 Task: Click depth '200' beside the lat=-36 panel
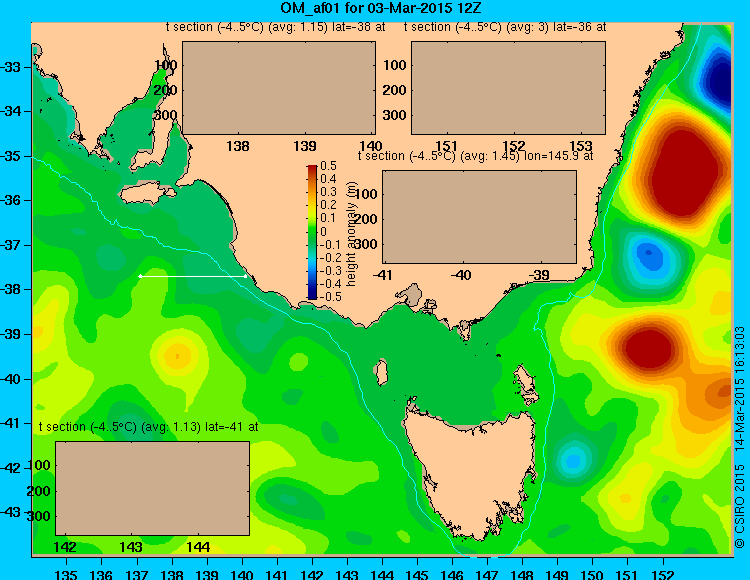pyautogui.click(x=395, y=90)
